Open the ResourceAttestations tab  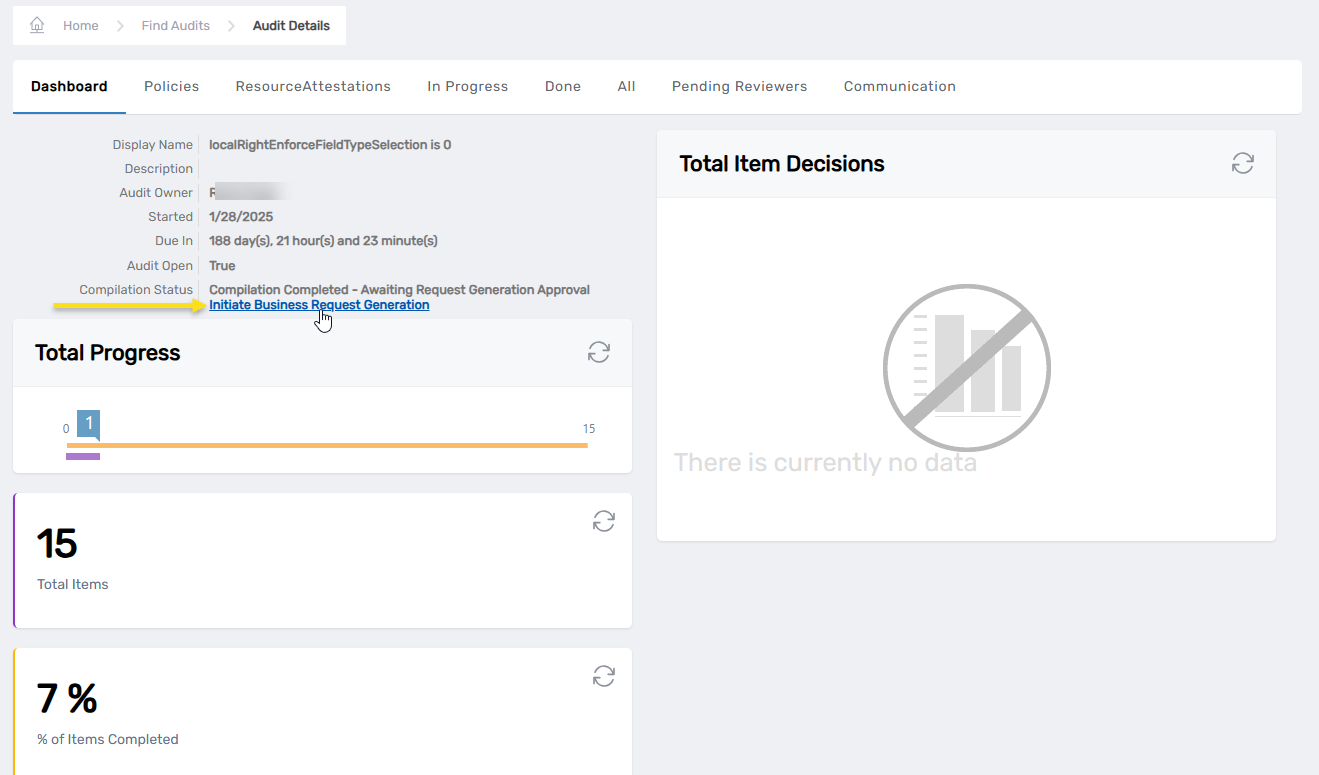[x=313, y=87]
